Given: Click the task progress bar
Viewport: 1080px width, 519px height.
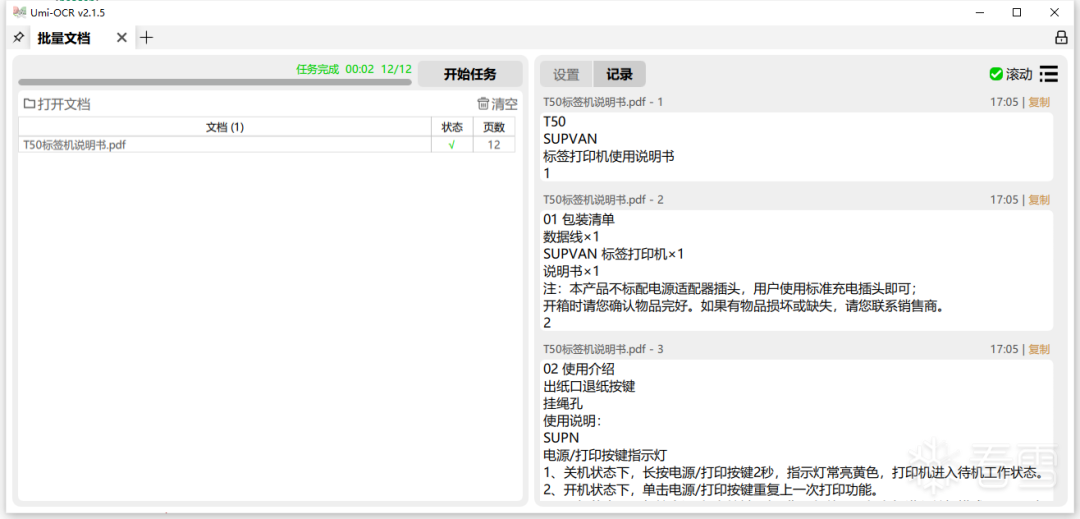Looking at the screenshot, I should point(214,82).
